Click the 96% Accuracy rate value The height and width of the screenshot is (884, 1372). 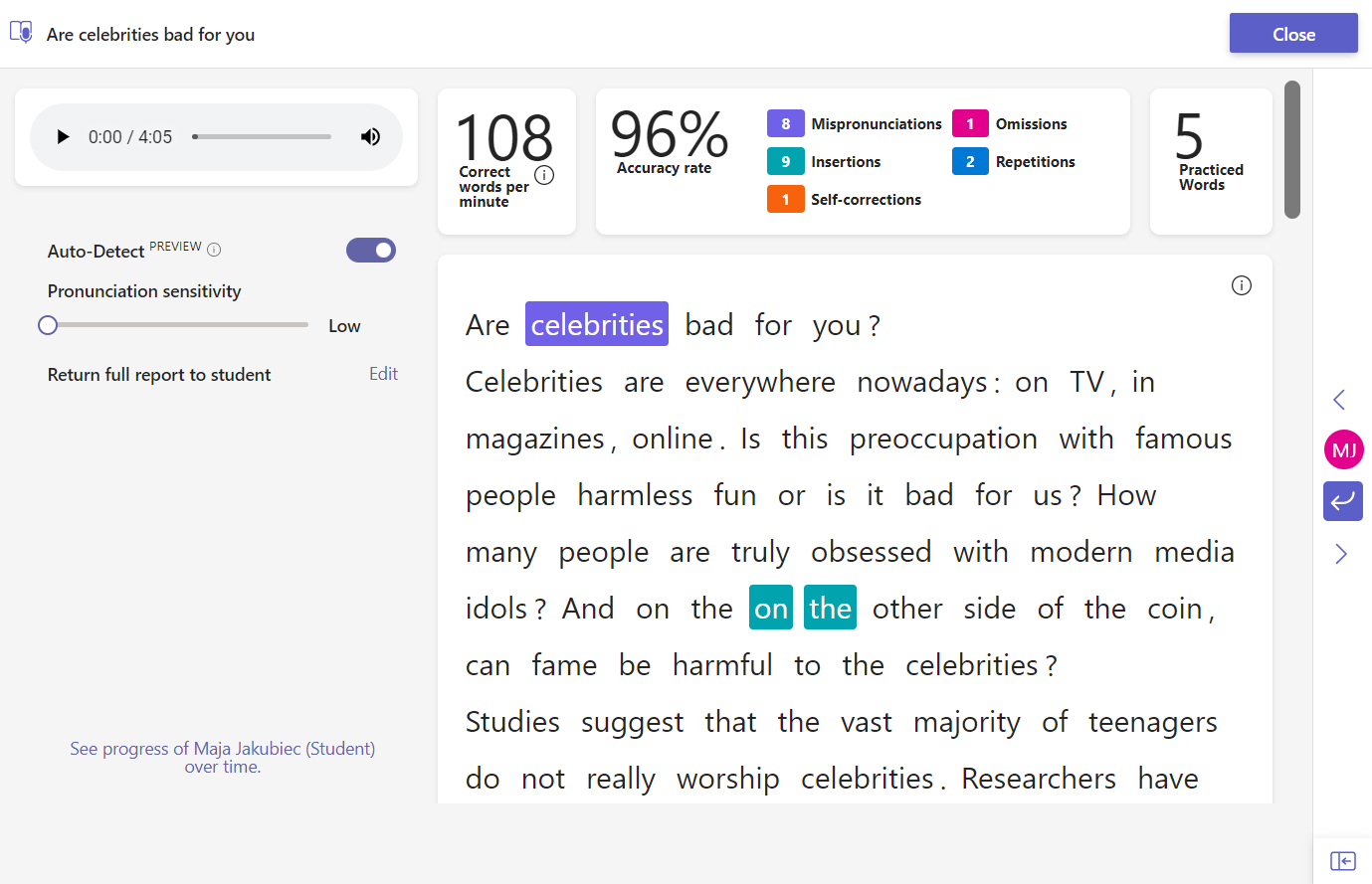pos(670,134)
